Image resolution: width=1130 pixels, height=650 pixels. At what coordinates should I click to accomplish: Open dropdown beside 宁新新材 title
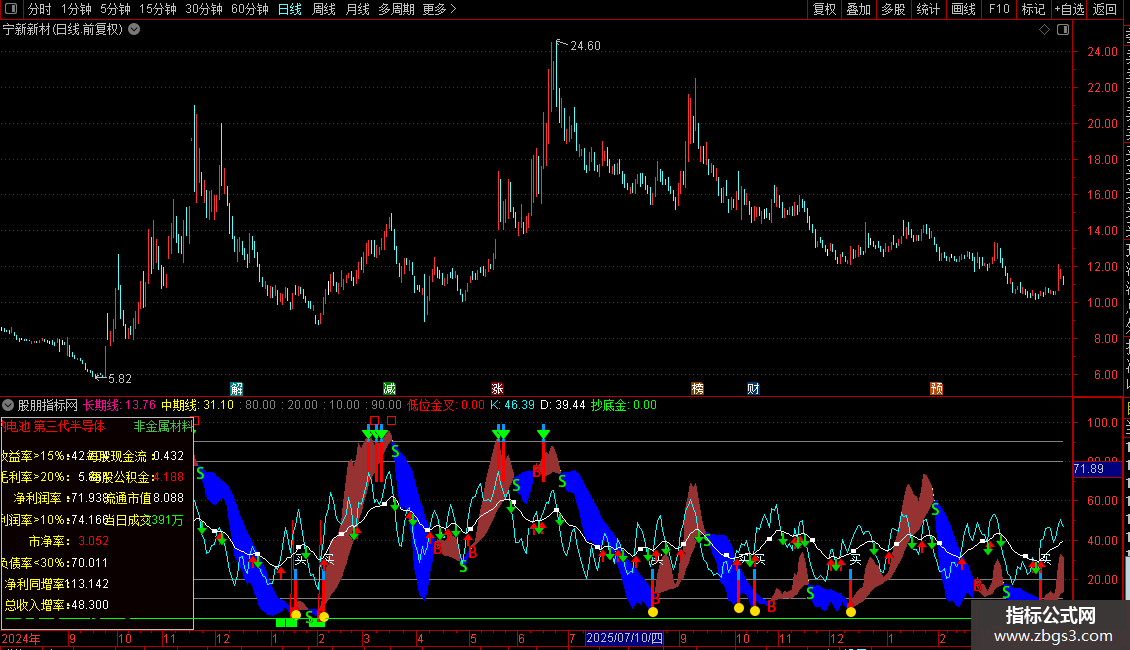(x=134, y=30)
